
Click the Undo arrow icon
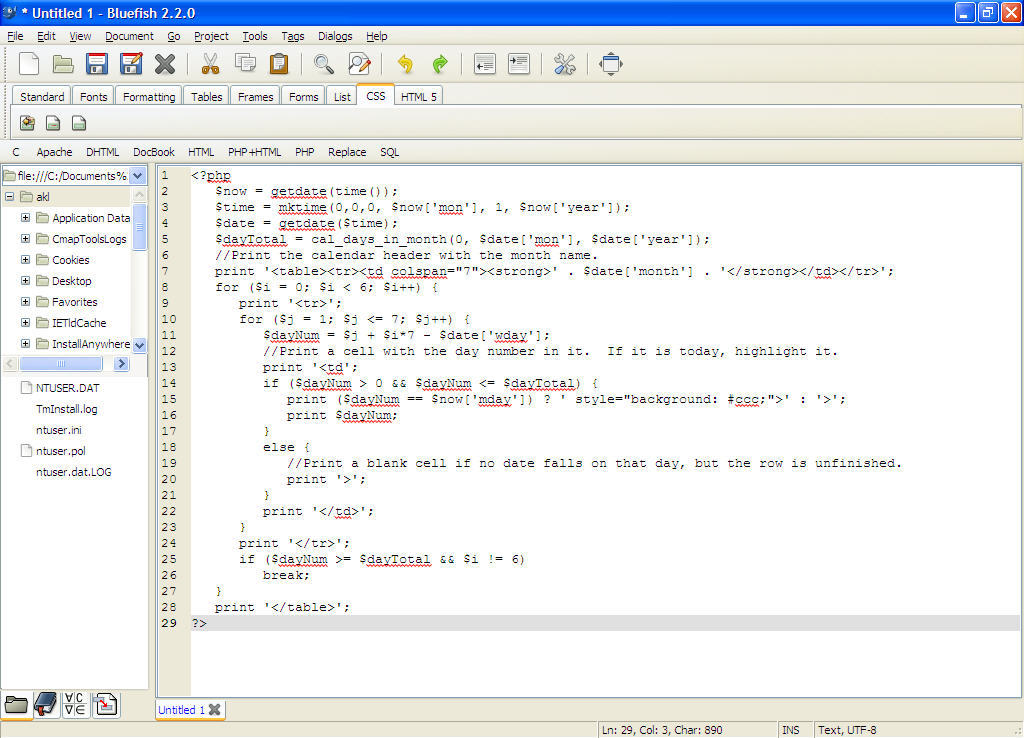[x=404, y=63]
